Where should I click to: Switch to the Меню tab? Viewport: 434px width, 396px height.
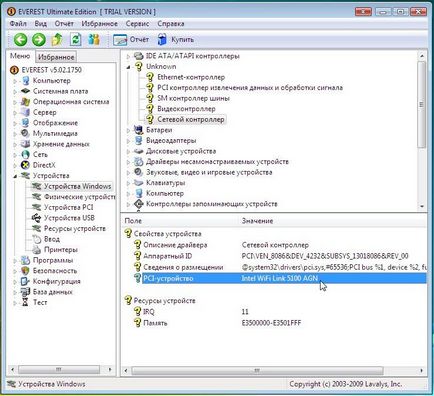coord(20,56)
